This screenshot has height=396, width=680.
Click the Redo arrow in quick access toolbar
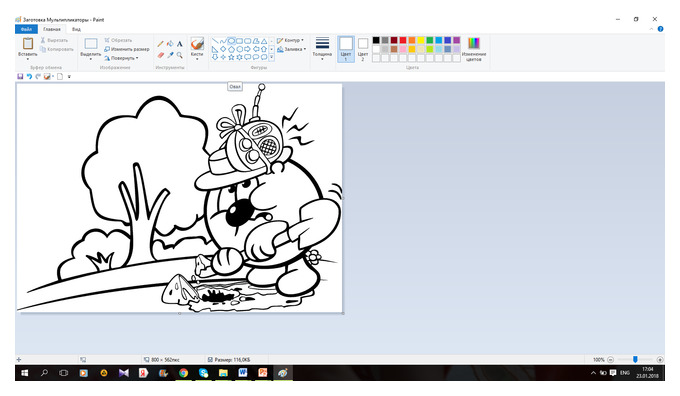pos(38,76)
